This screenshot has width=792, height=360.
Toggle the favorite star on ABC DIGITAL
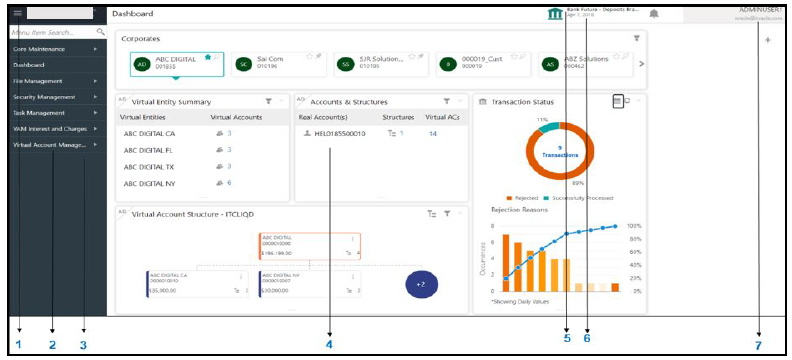[208, 57]
